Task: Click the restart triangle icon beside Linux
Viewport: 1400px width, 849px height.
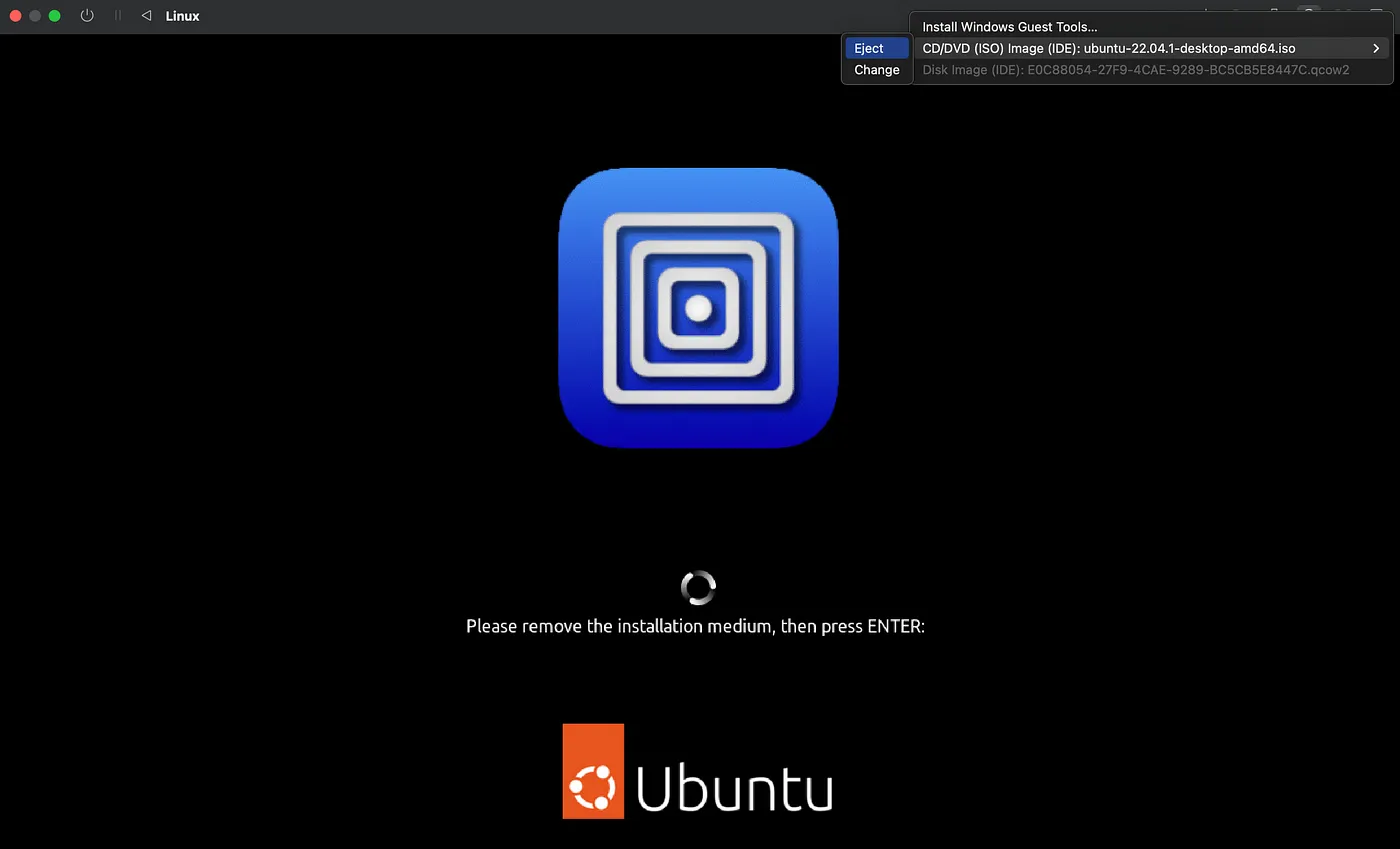Action: pyautogui.click(x=146, y=16)
